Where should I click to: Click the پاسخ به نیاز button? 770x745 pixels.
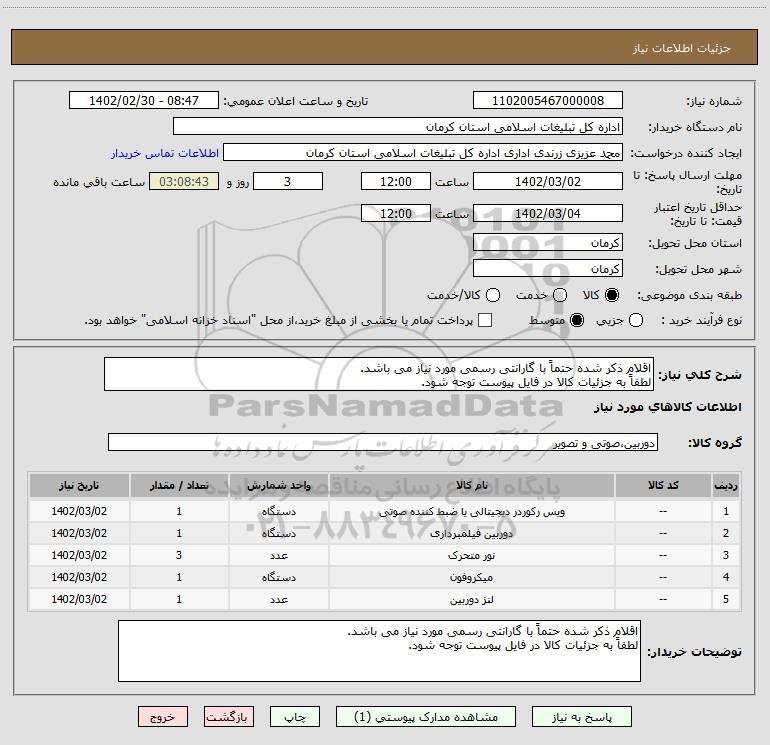click(581, 717)
